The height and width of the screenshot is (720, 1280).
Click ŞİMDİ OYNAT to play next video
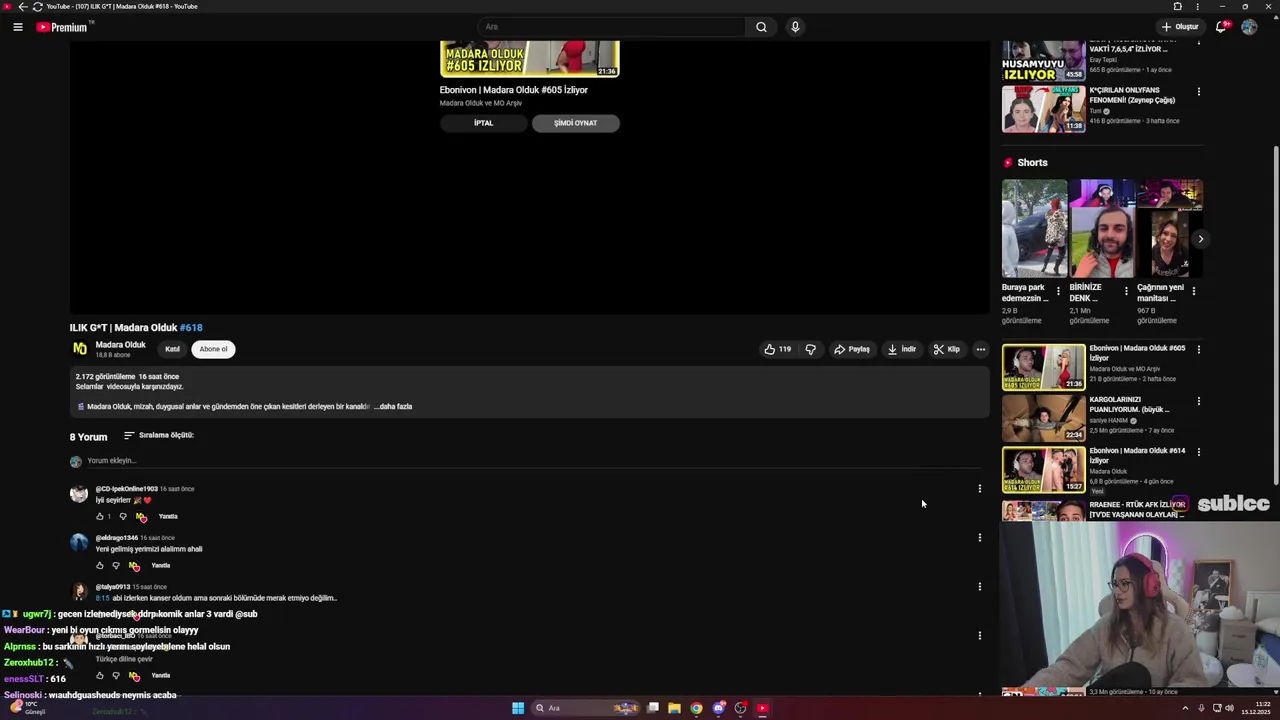coord(575,123)
